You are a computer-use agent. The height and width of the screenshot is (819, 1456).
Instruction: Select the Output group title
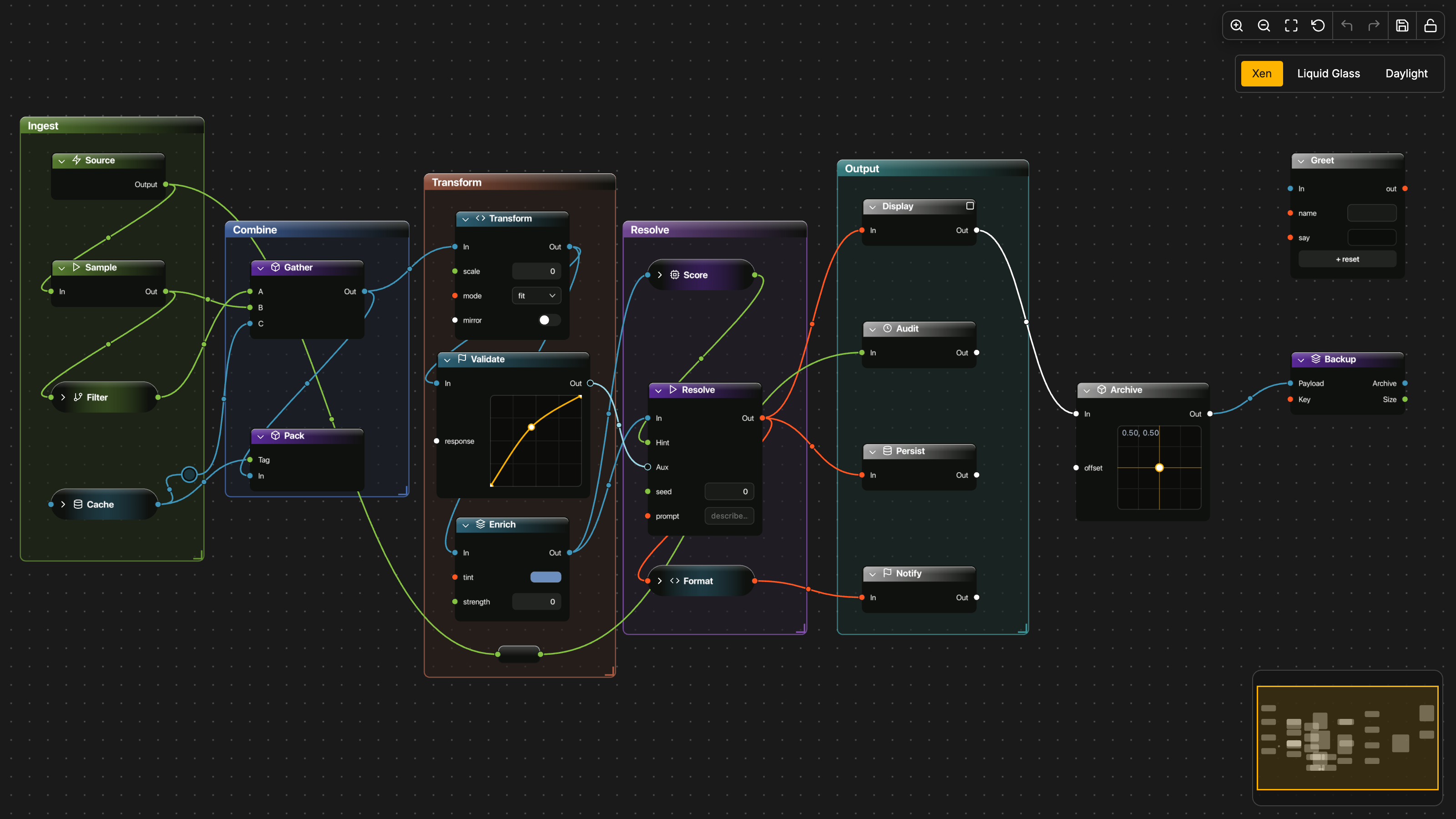[x=862, y=168]
